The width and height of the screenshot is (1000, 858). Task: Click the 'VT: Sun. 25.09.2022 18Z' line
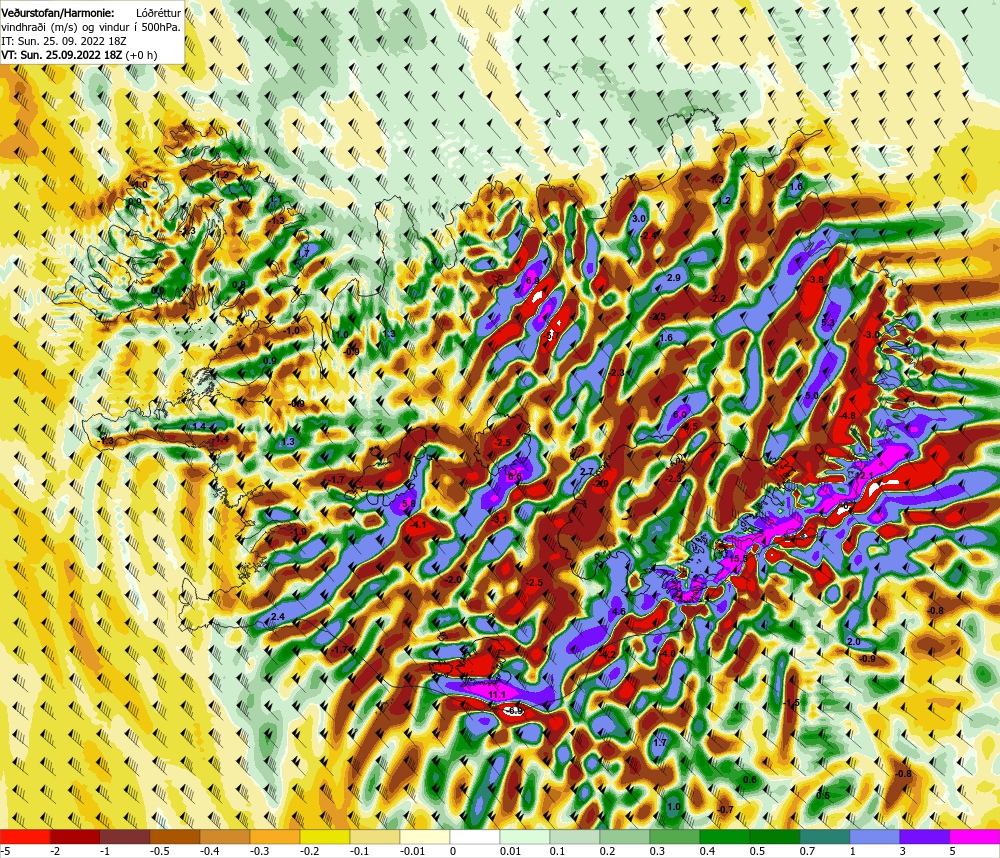click(61, 54)
